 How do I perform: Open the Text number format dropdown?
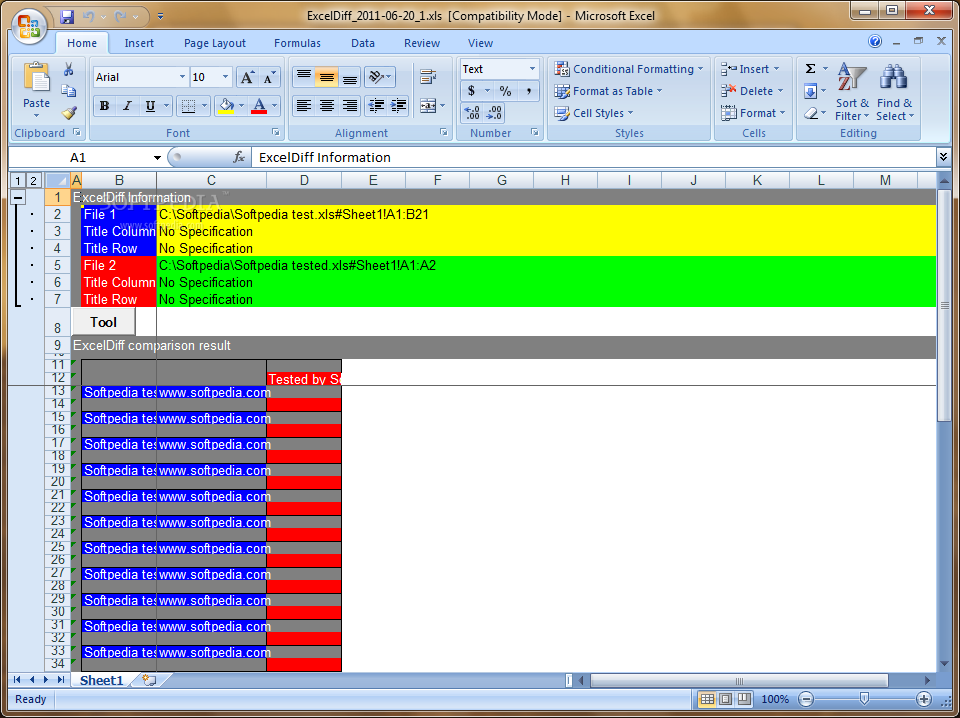(532, 69)
